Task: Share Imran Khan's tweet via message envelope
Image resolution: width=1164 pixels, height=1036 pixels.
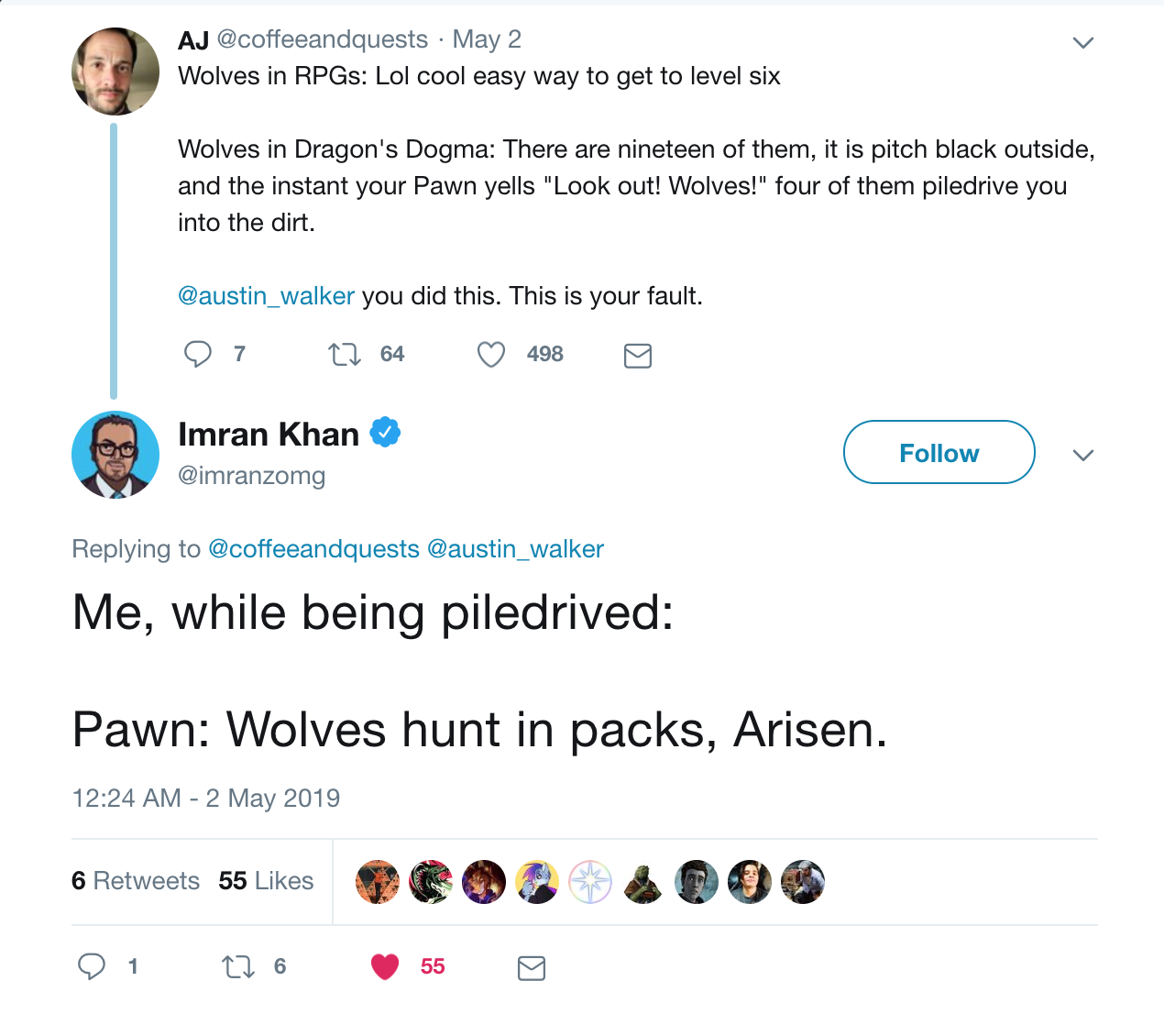Action: [532, 968]
